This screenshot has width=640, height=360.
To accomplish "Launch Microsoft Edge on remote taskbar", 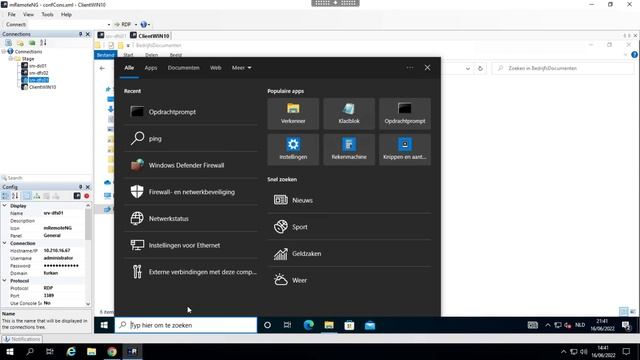I will [x=309, y=325].
